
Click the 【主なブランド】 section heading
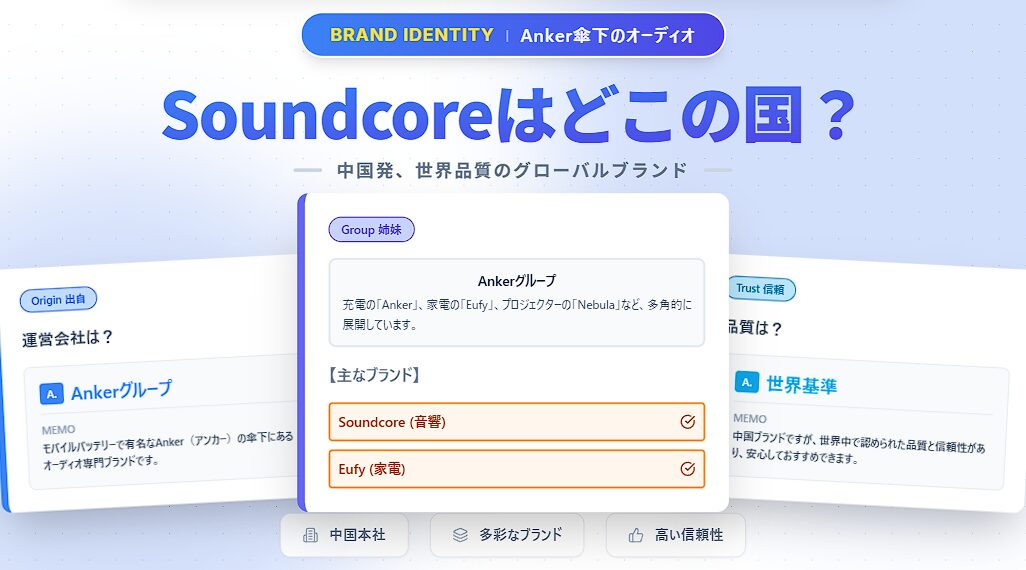tap(374, 376)
